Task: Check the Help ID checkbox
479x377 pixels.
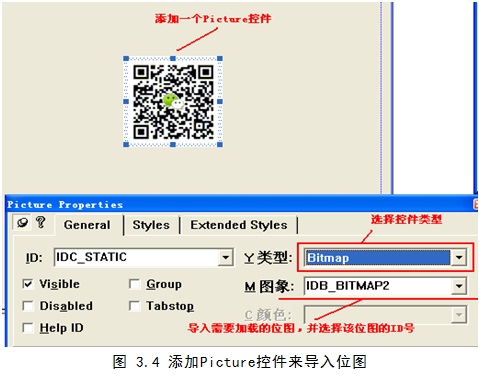Action: click(x=28, y=328)
